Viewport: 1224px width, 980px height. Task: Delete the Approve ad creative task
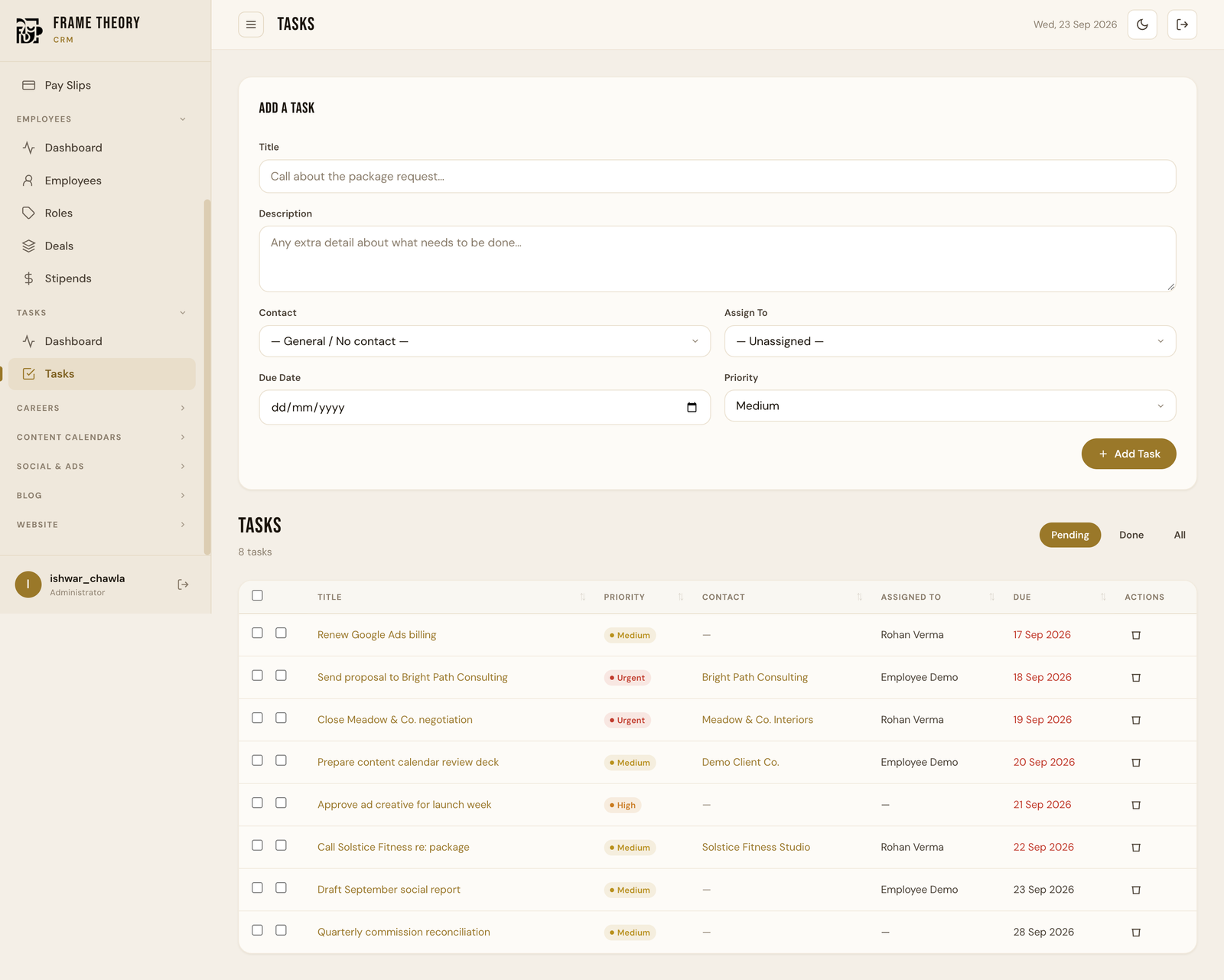click(1136, 805)
